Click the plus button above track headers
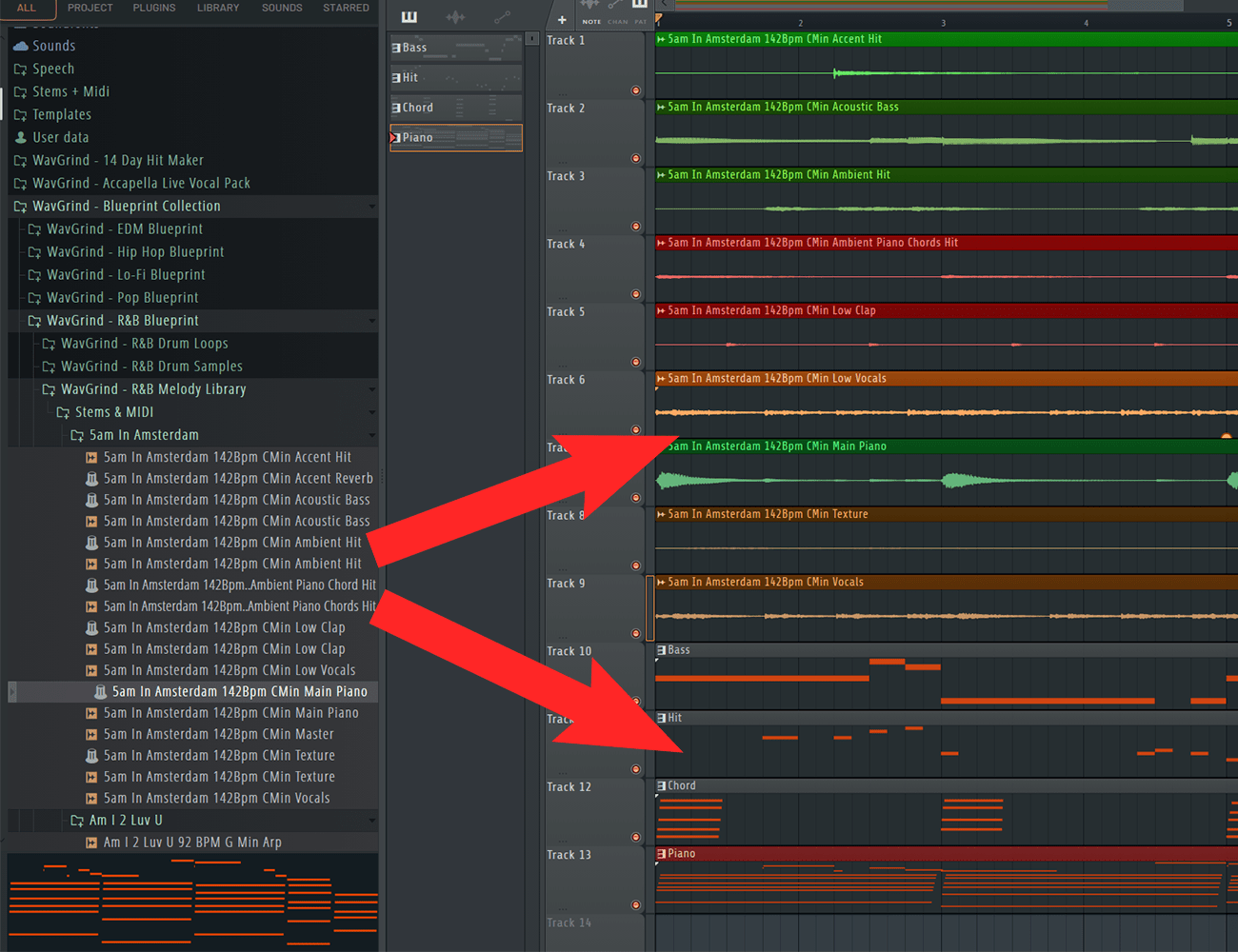The image size is (1238, 952). [562, 20]
